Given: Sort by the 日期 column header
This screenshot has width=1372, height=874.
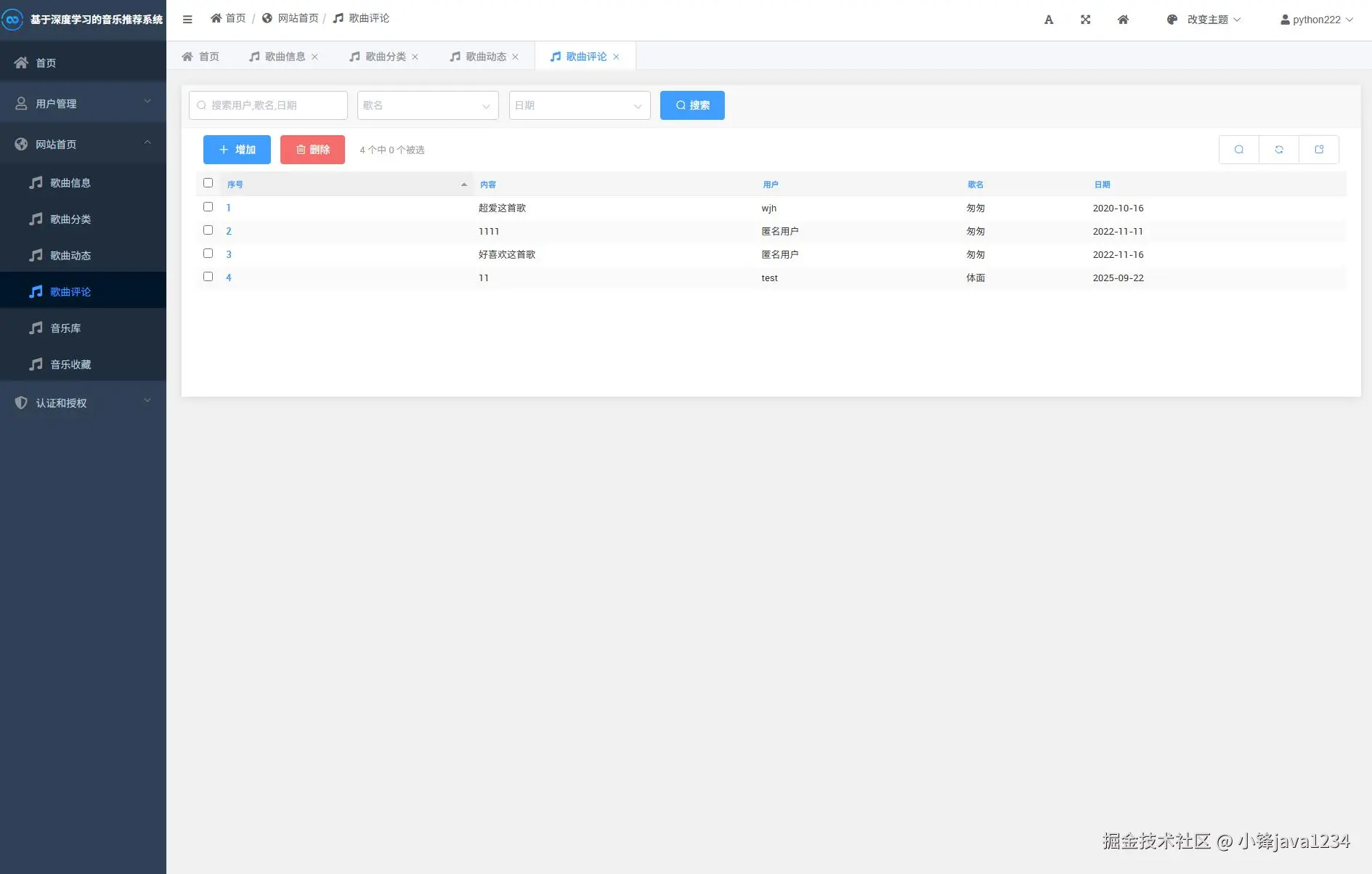Looking at the screenshot, I should (x=1103, y=185).
